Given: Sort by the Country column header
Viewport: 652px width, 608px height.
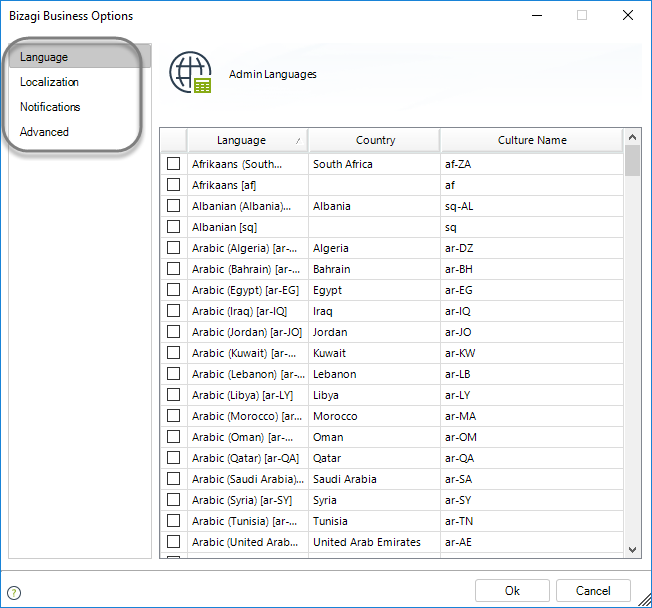Looking at the screenshot, I should click(x=375, y=141).
